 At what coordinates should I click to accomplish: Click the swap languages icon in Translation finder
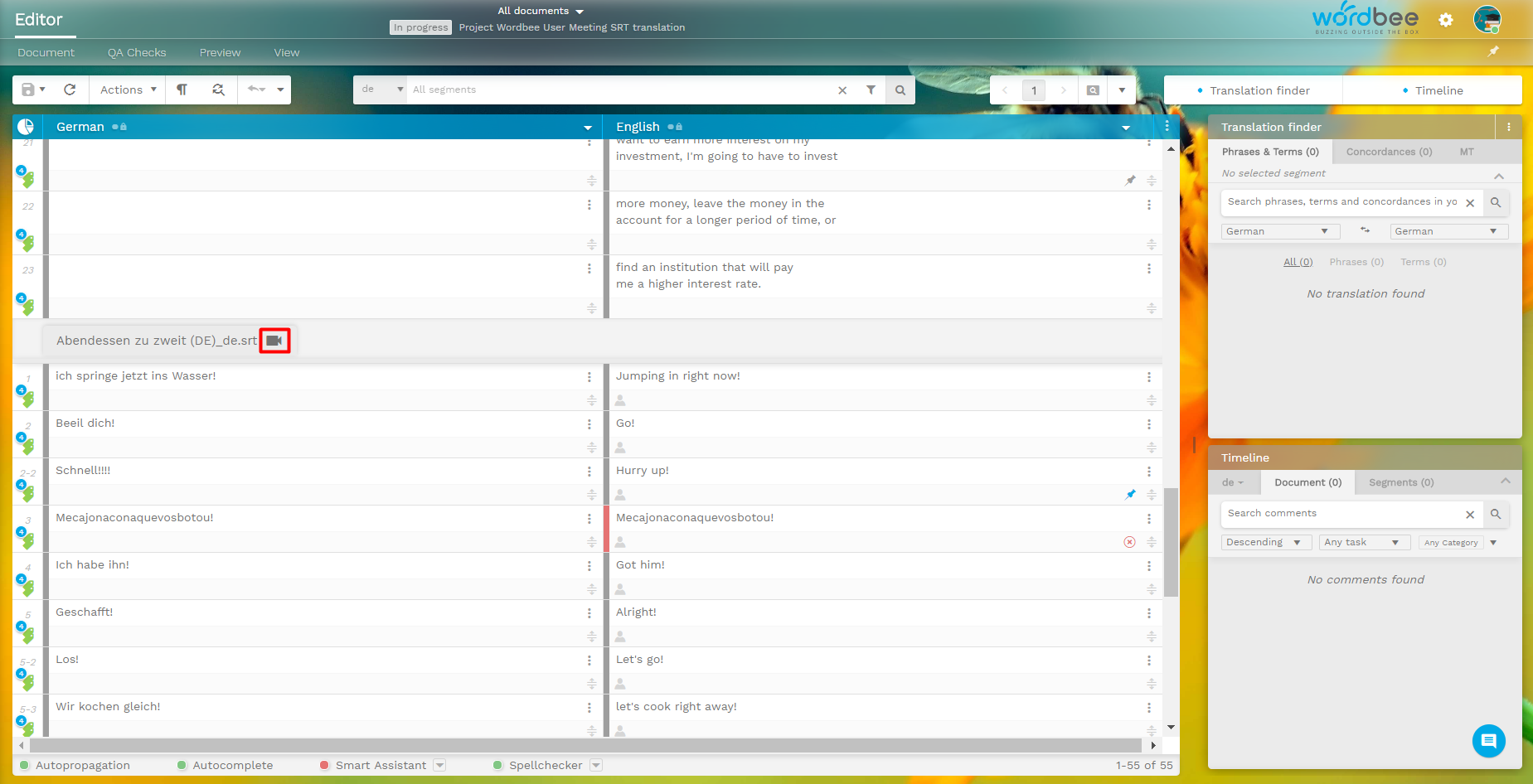pos(1365,230)
